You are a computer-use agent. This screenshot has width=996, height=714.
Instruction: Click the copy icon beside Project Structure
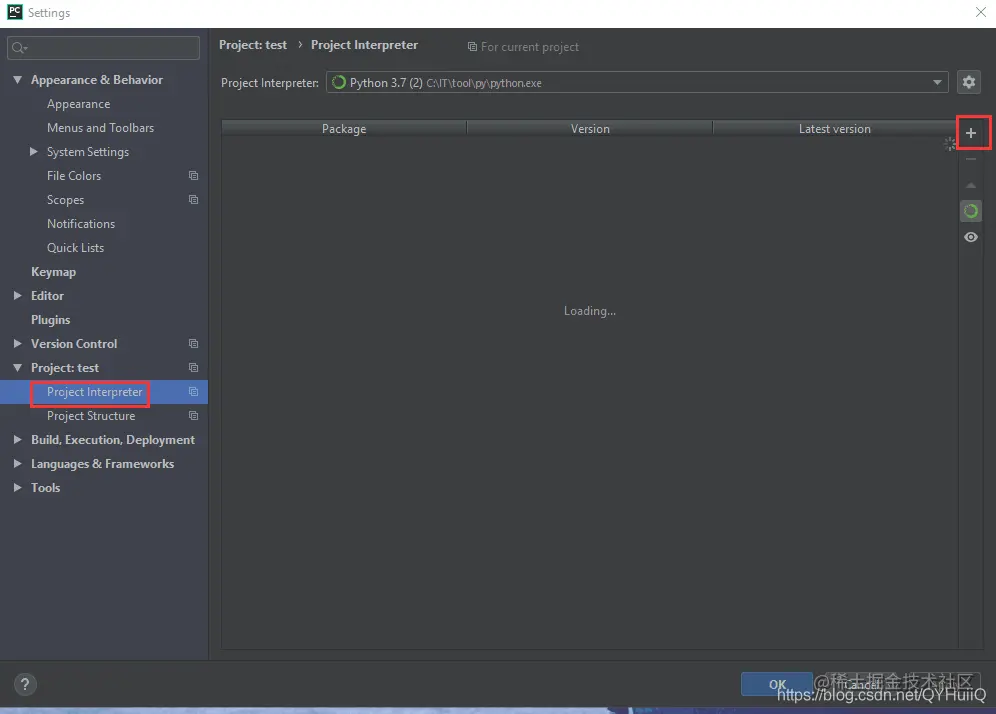[x=194, y=415]
